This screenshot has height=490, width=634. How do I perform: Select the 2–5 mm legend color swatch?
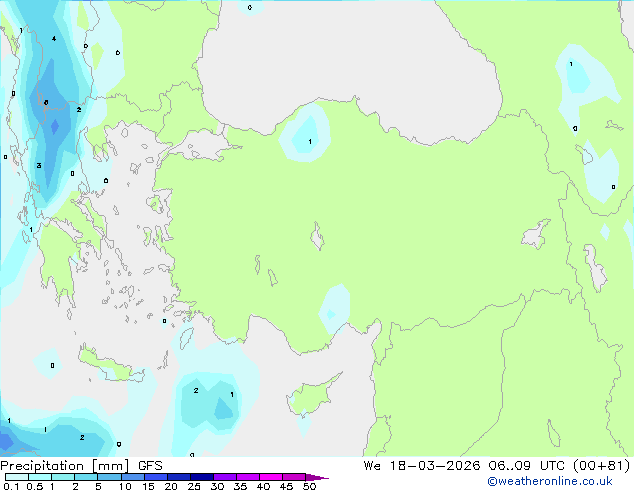coord(86,477)
